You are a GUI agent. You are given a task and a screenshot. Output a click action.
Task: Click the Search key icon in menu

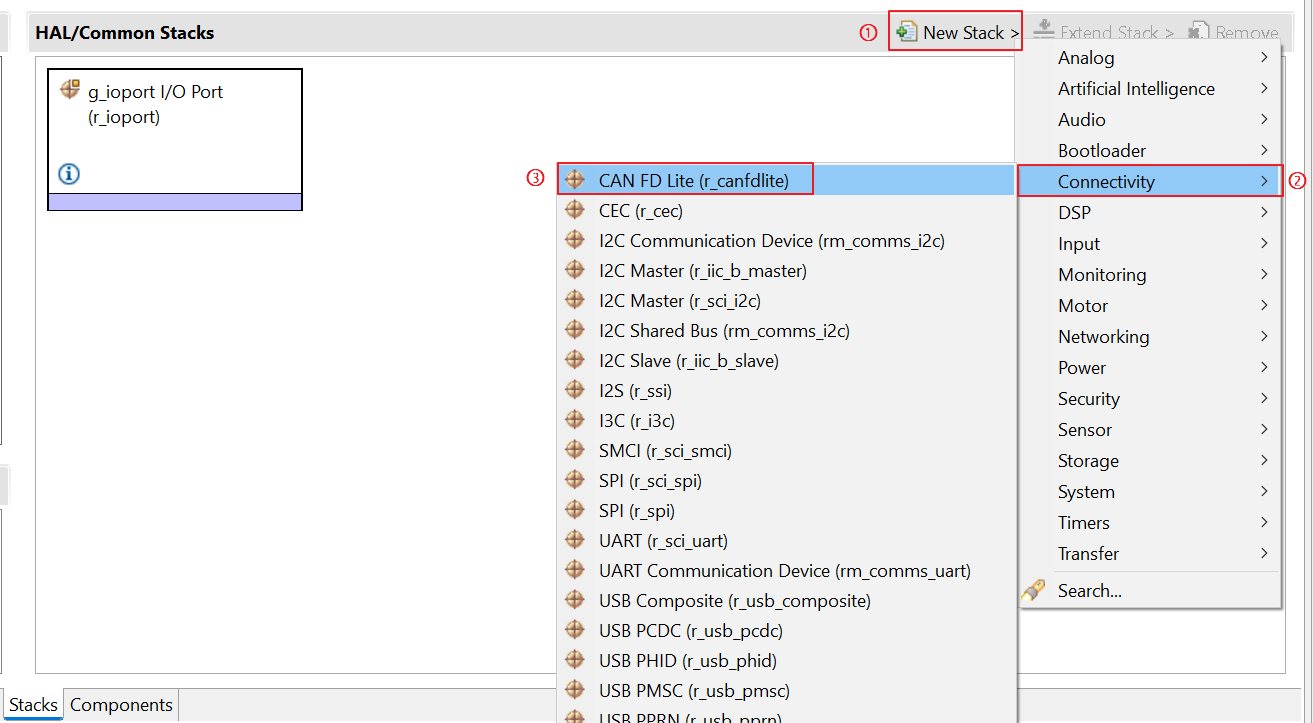[1033, 591]
